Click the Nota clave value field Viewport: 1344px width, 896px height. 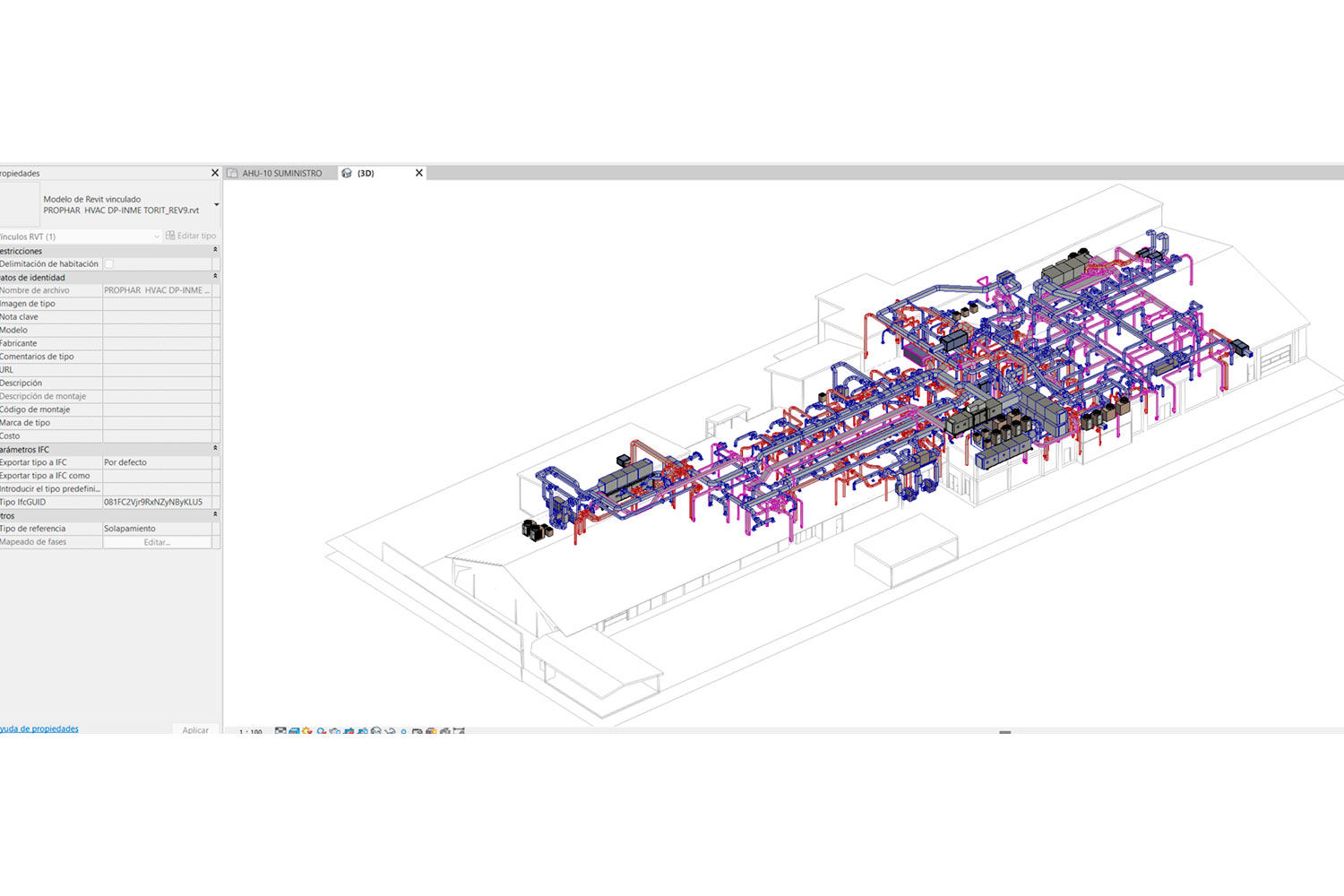[x=157, y=317]
